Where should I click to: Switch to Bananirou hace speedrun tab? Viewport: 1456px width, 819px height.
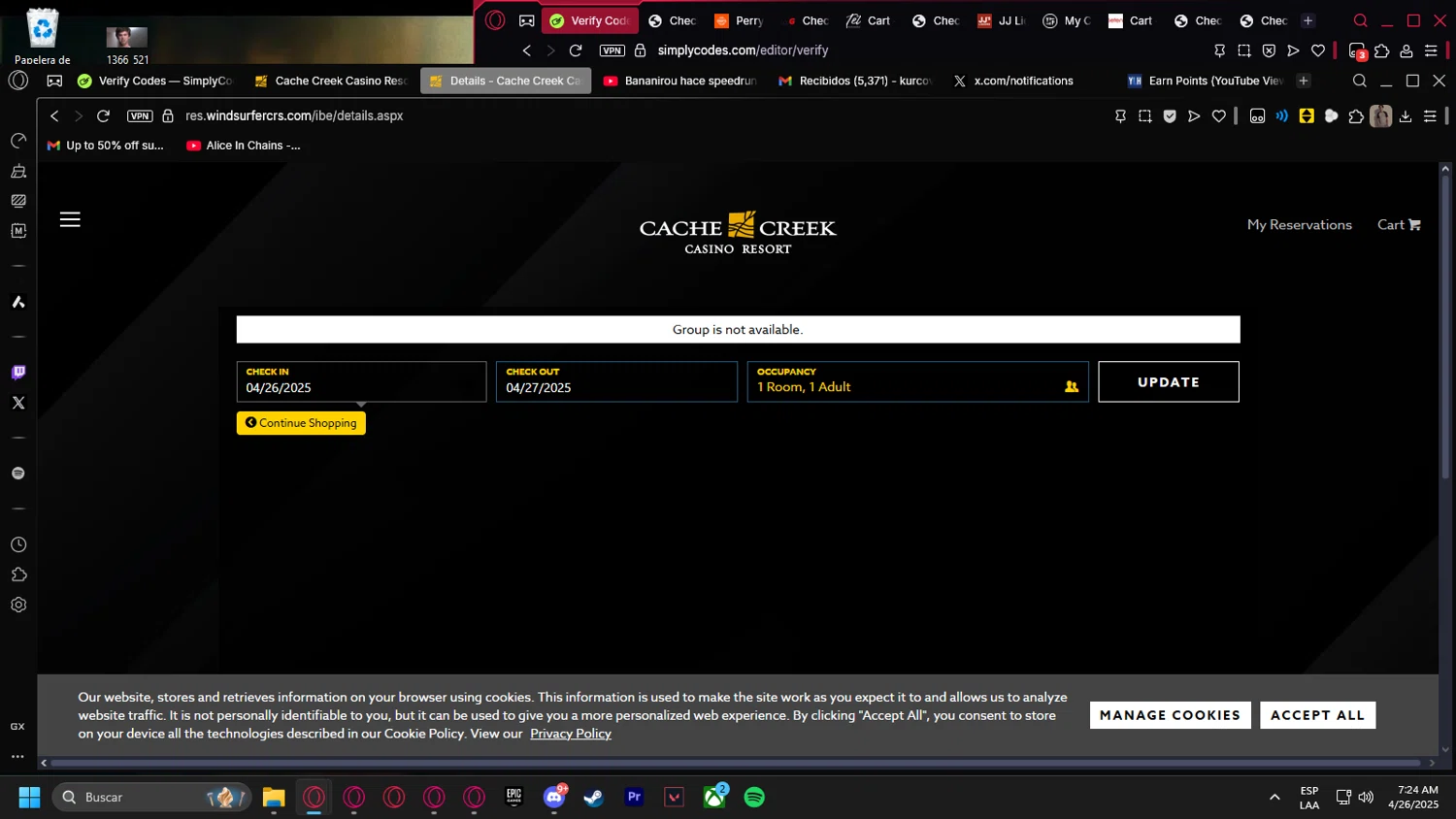tap(679, 81)
